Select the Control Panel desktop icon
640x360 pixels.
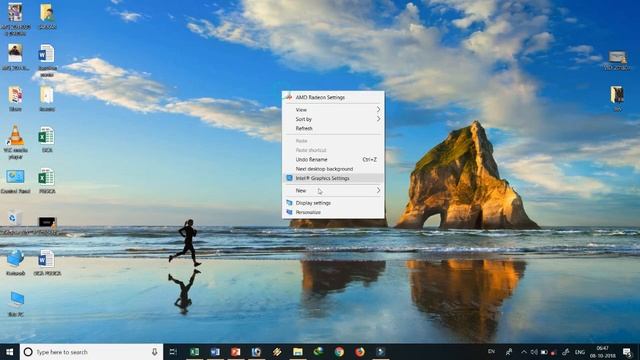(16, 182)
